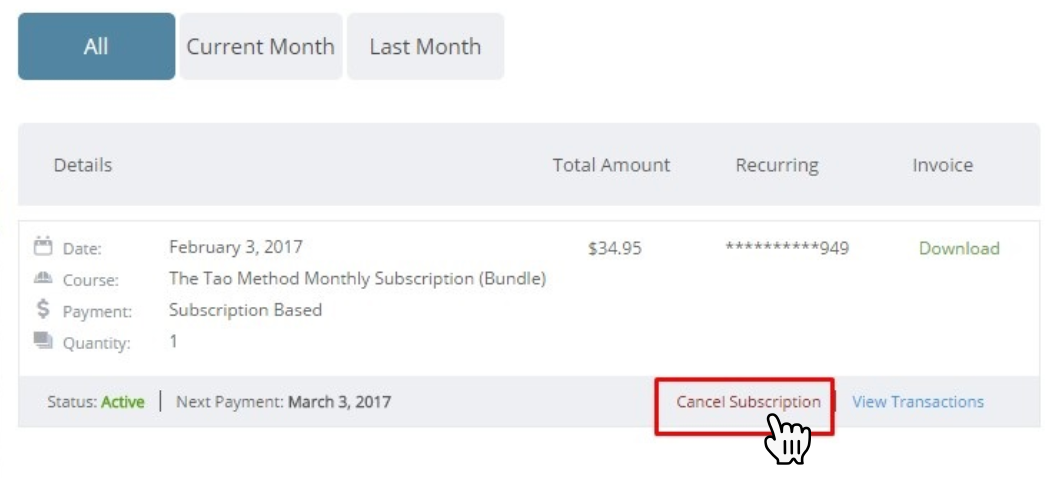The height and width of the screenshot is (478, 1056).
Task: Click the dollar sign icon beside Payment
Action: (42, 309)
